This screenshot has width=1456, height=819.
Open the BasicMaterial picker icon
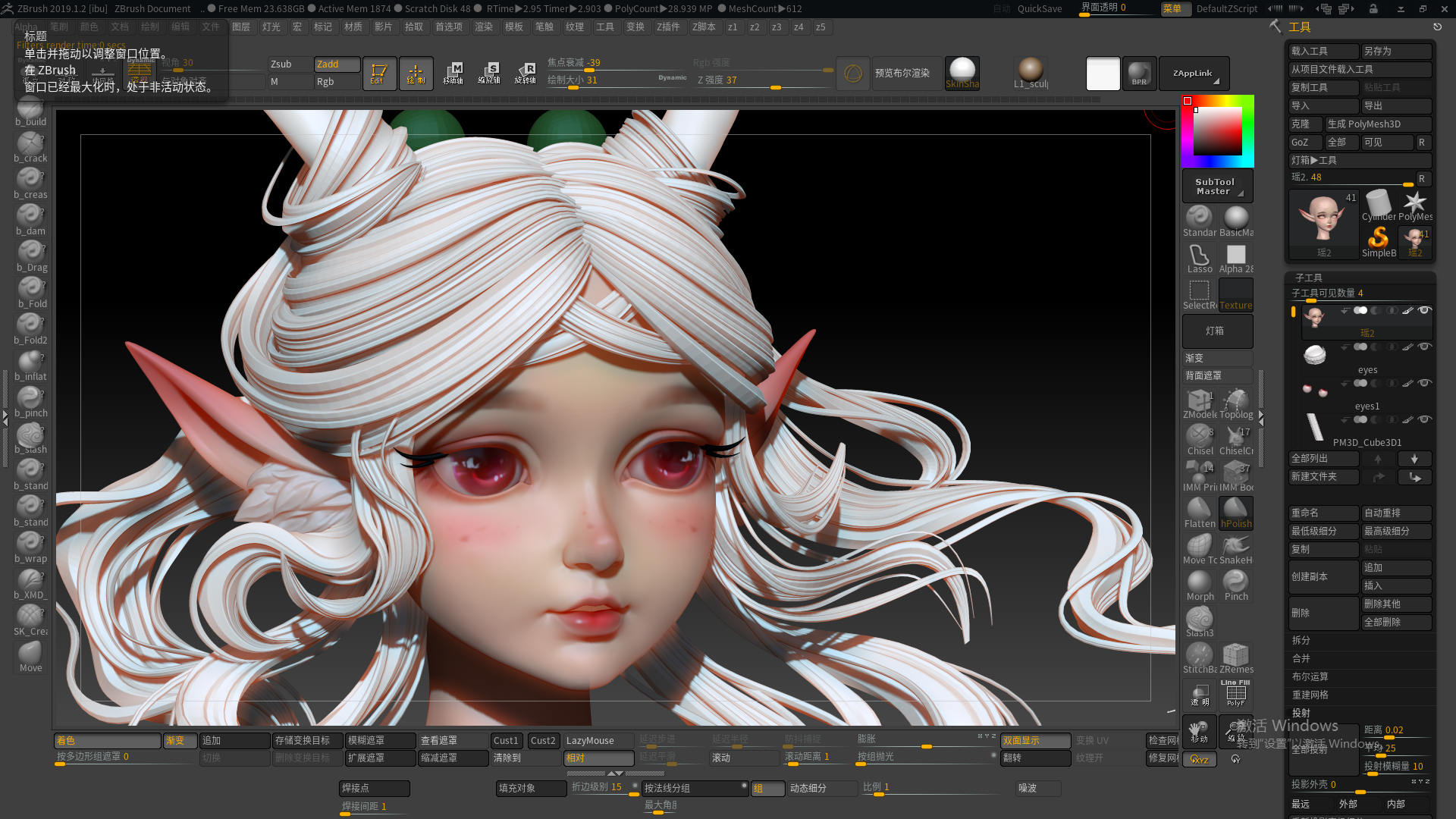[x=1236, y=221]
